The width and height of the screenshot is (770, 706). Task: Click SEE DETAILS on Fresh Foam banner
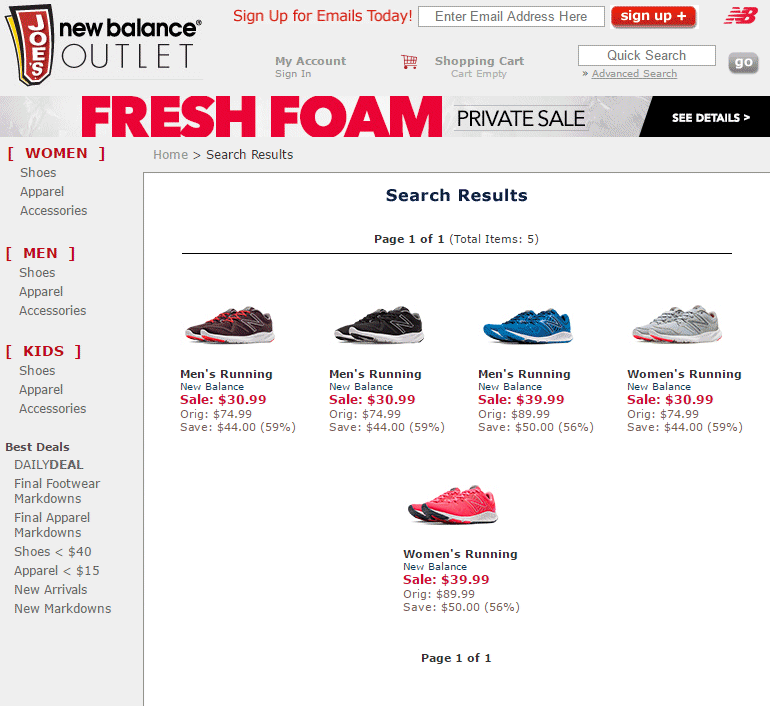[711, 118]
